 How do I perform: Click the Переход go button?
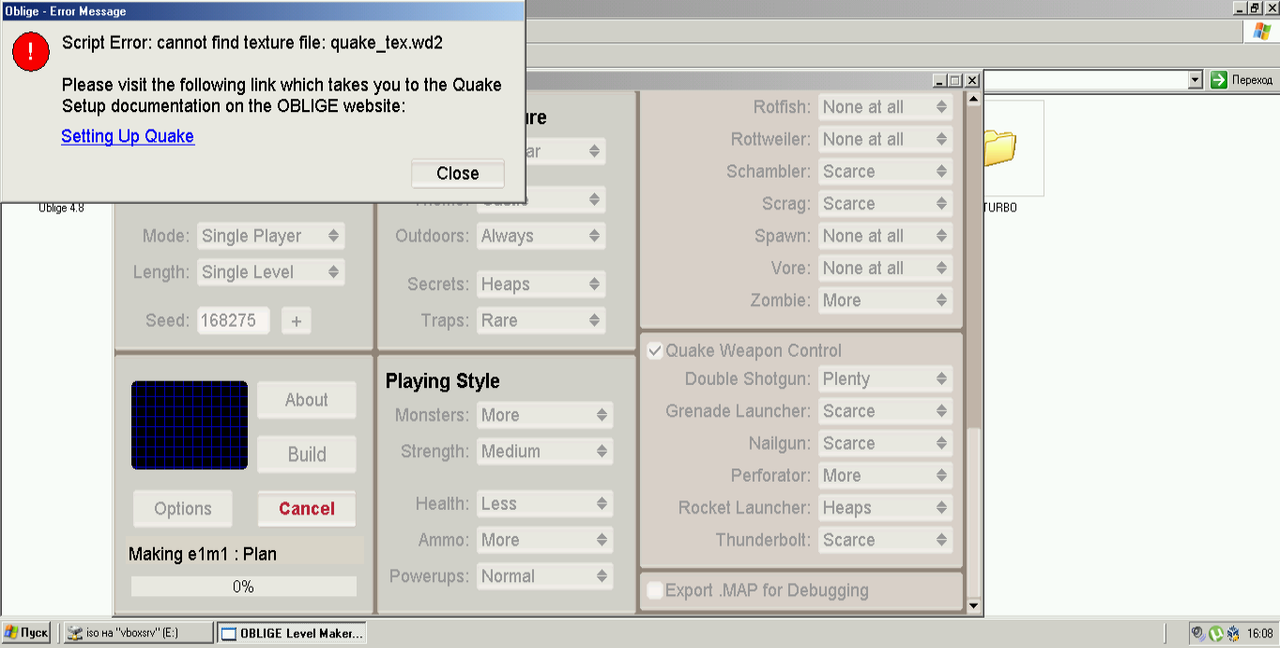(1243, 80)
